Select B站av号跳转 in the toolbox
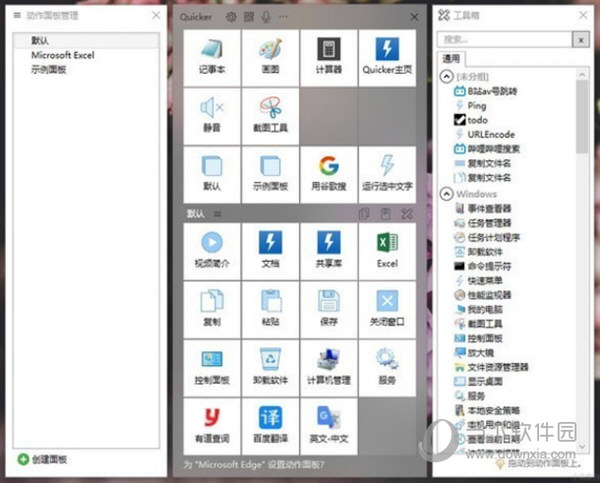Image resolution: width=600 pixels, height=483 pixels. 485,91
